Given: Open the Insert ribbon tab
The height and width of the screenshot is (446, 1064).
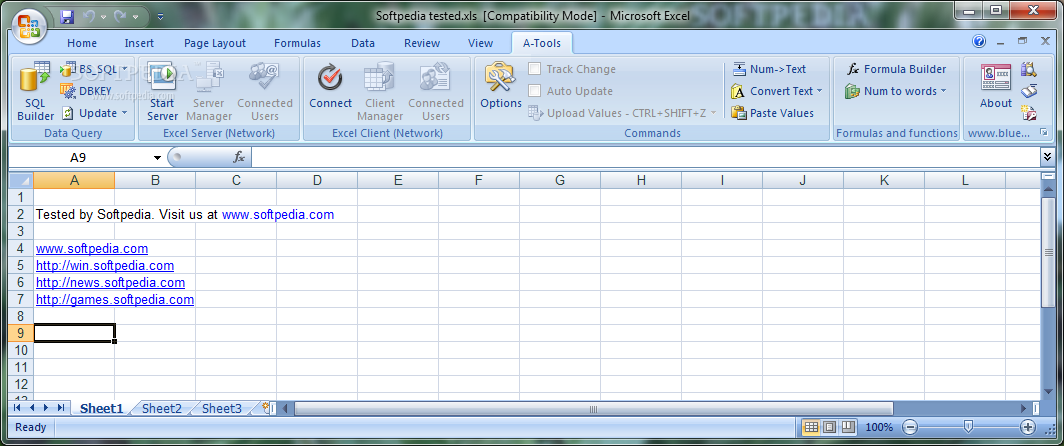Looking at the screenshot, I should [x=139, y=43].
